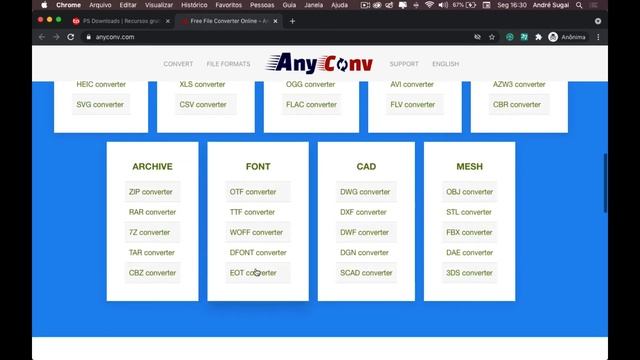Open the Chrome application menu
Screen dimensions: 640x360
click(68, 5)
